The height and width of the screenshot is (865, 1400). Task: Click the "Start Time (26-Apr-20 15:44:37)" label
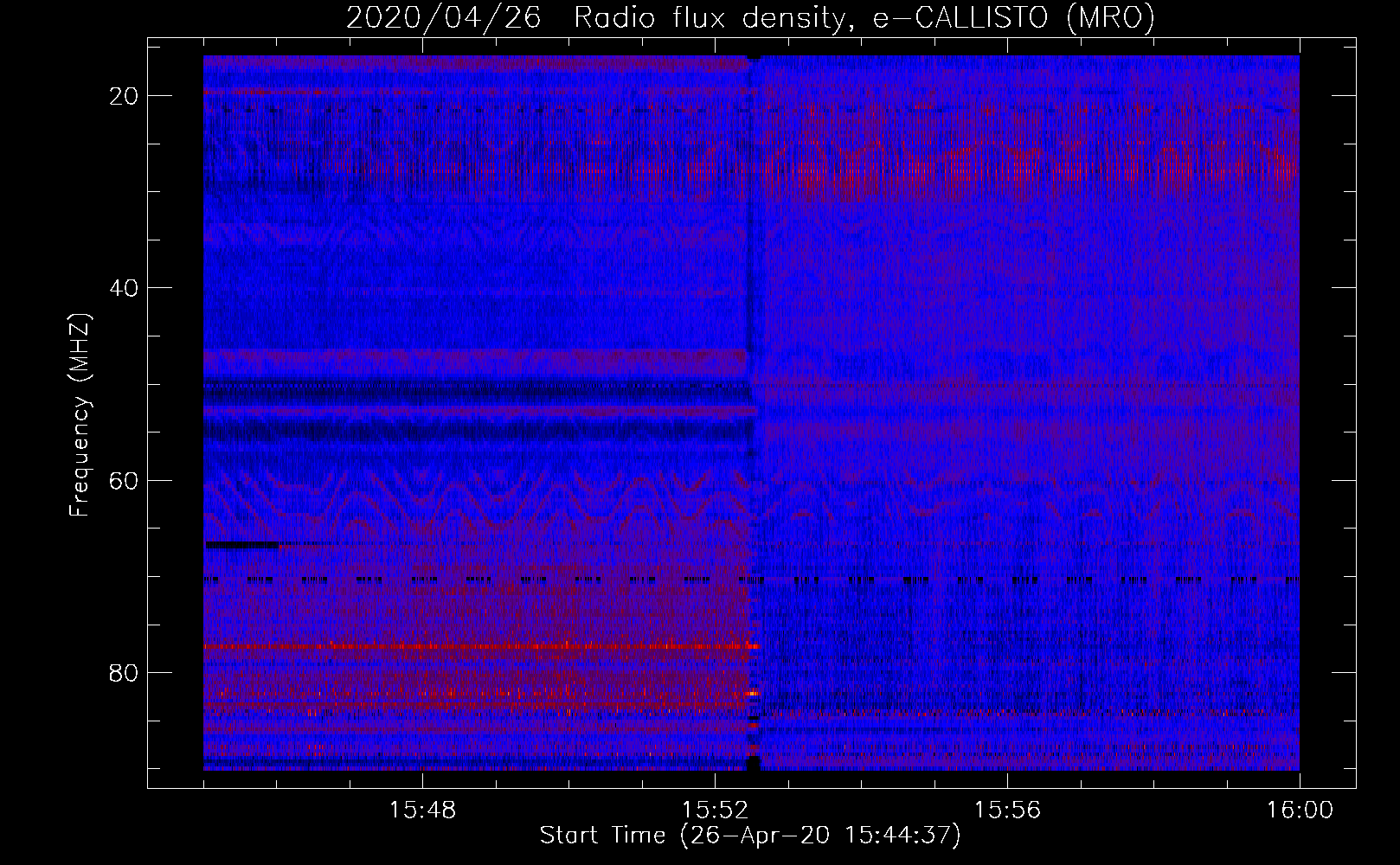(x=750, y=836)
